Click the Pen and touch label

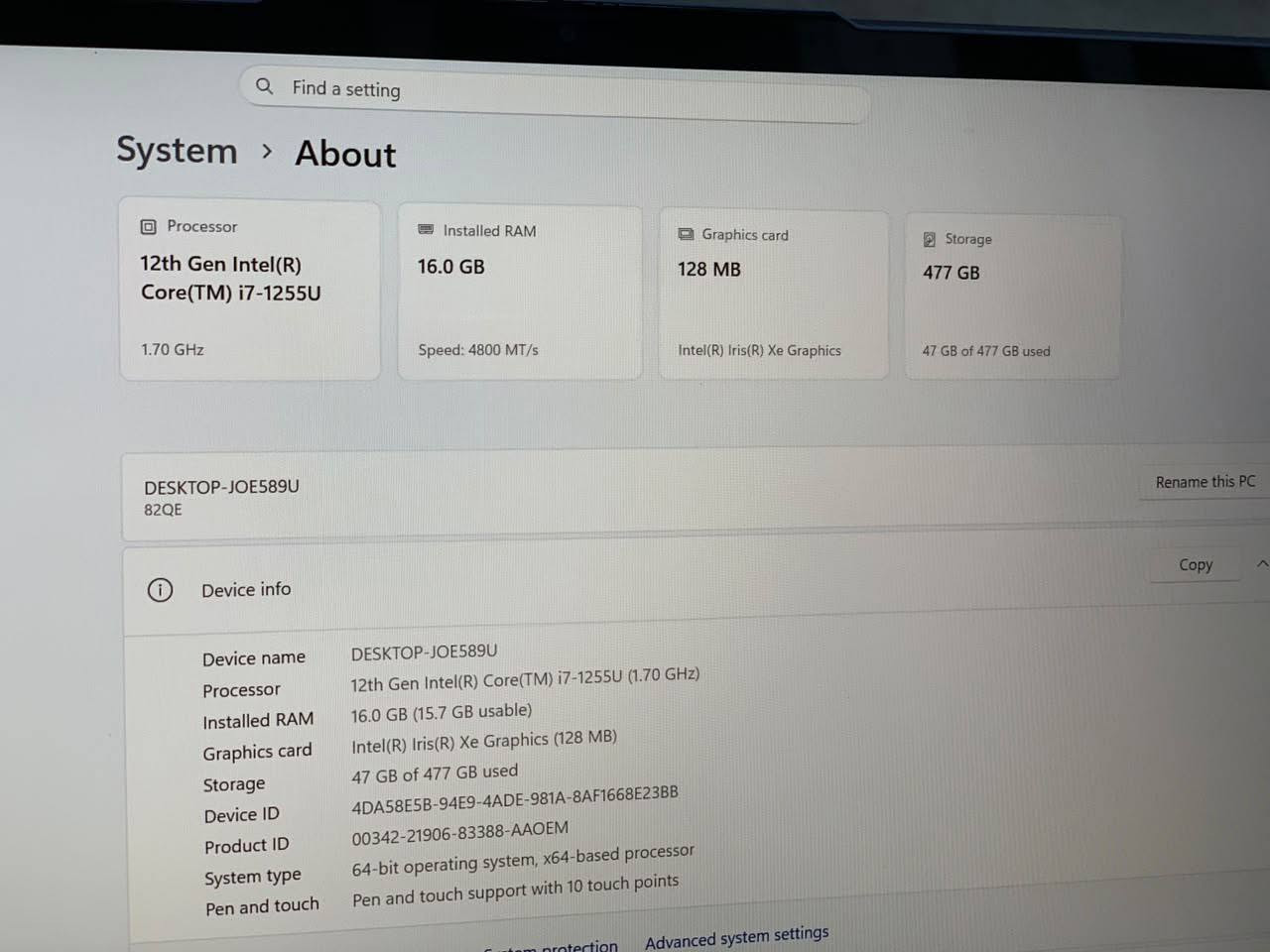pyautogui.click(x=262, y=906)
